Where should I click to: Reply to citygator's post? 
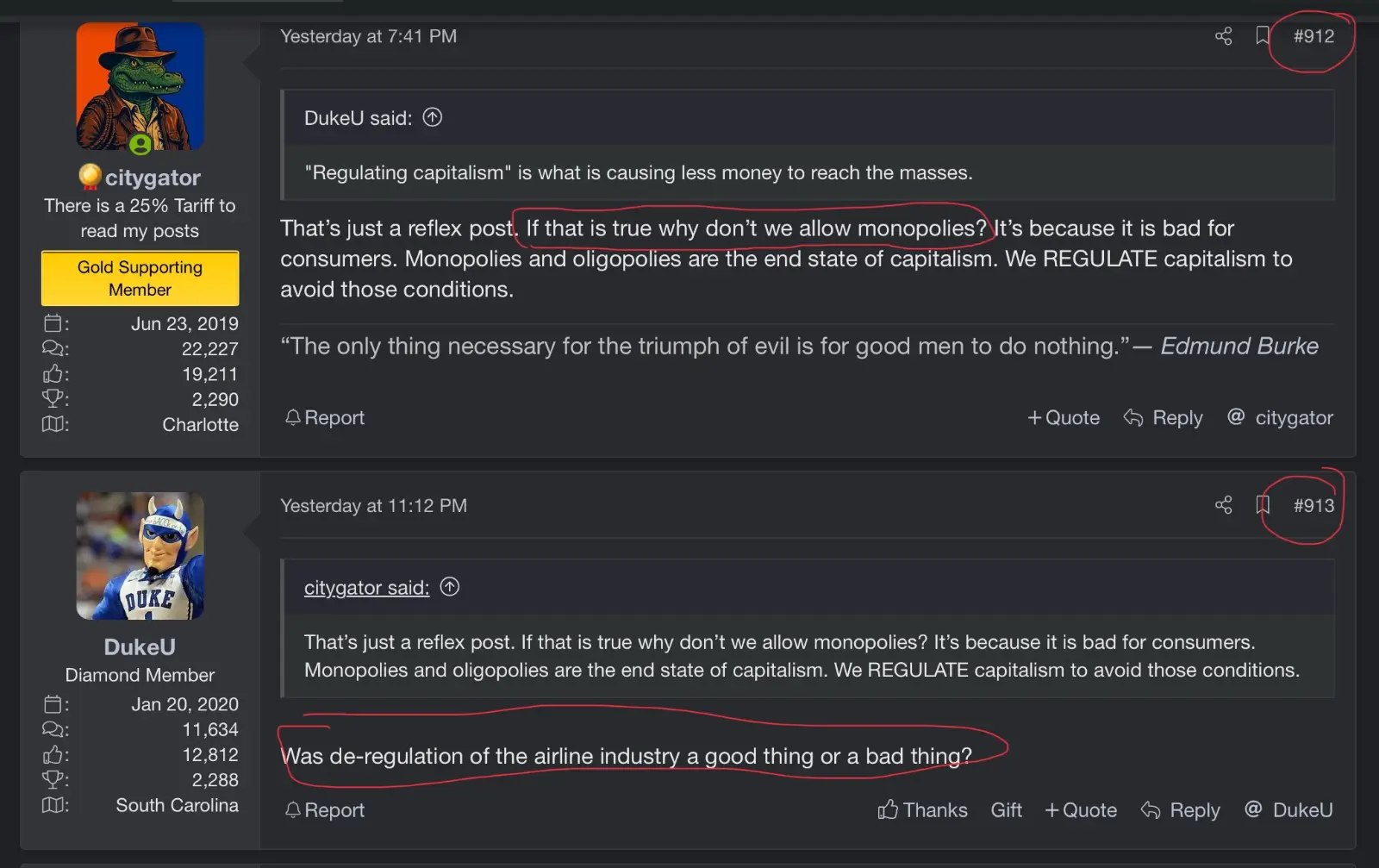click(x=1164, y=418)
